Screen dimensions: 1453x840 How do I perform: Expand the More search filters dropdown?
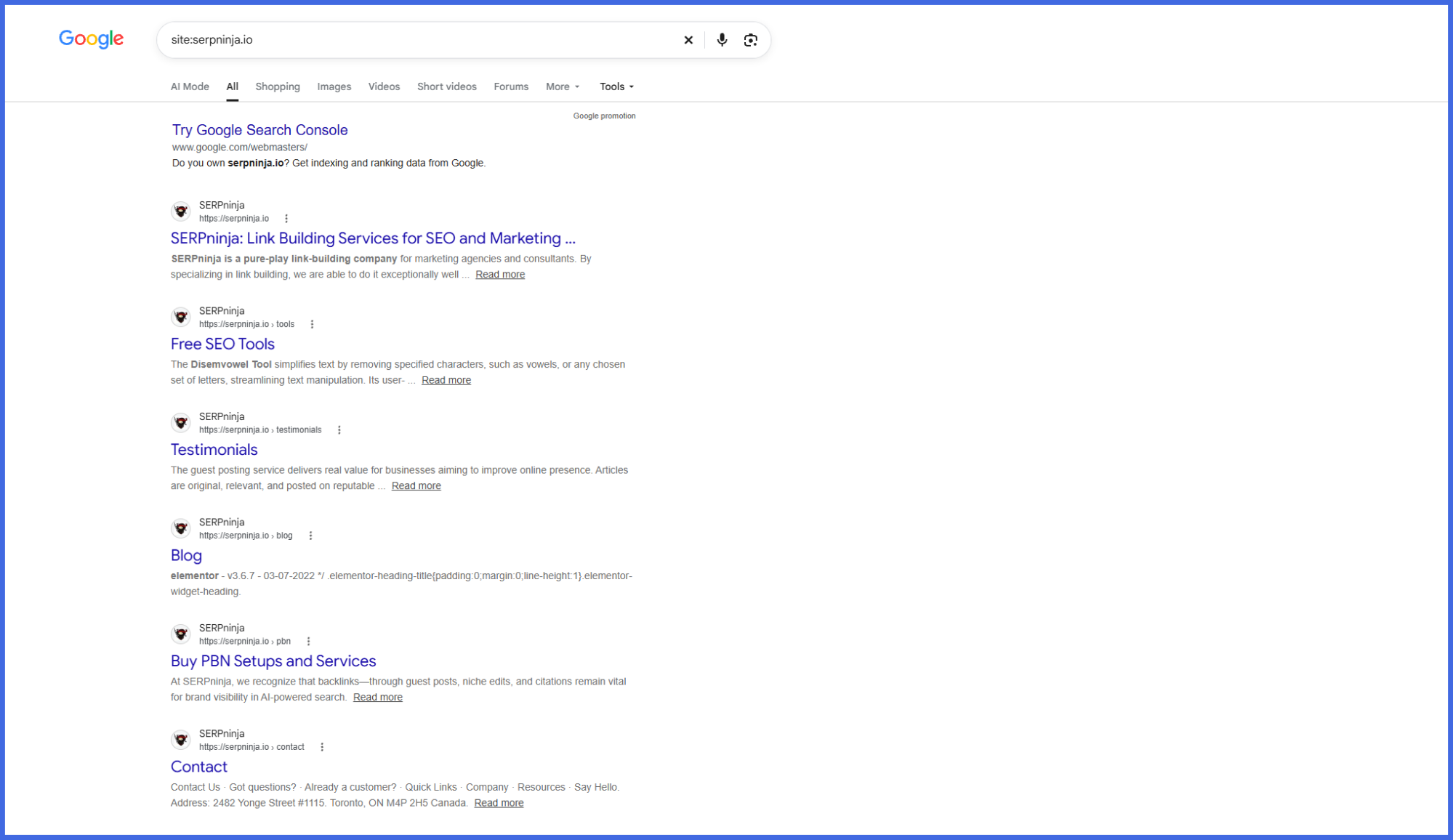pos(563,86)
